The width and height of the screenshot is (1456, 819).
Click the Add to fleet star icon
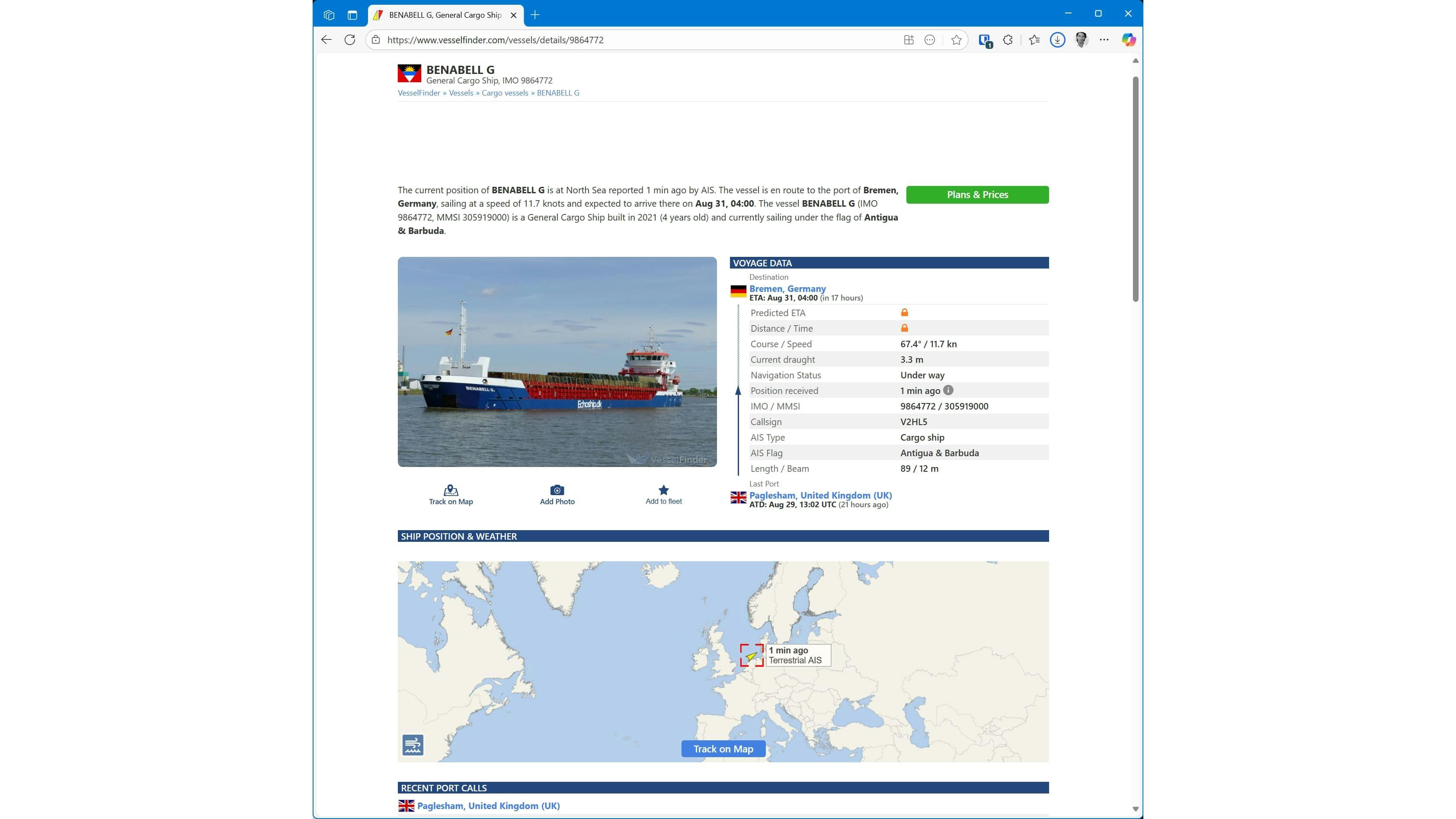point(663,490)
